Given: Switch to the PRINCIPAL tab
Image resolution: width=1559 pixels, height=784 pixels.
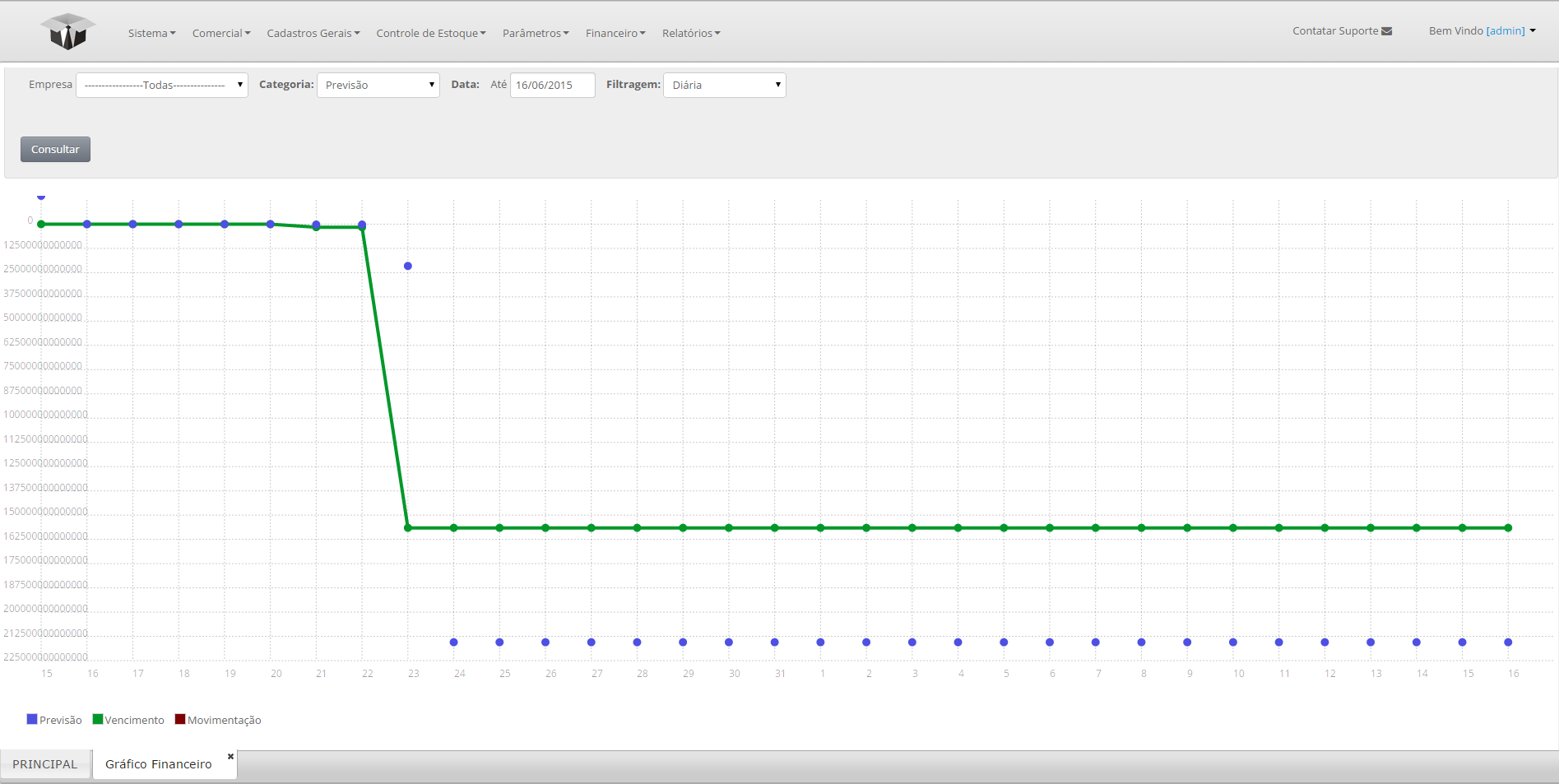Looking at the screenshot, I should [45, 764].
